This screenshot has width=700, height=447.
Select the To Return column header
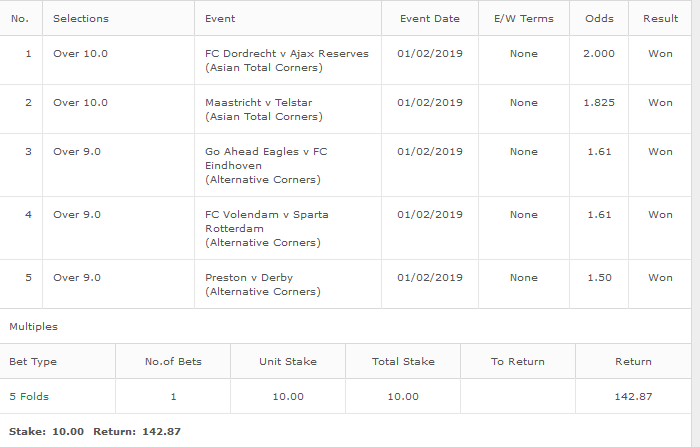tap(518, 362)
